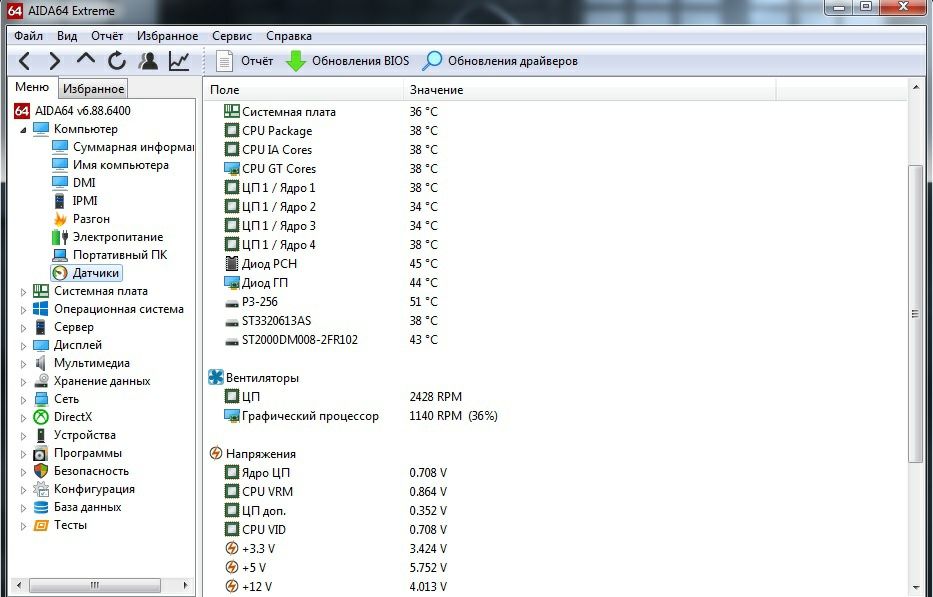Expand the Системная плата tree node
The width and height of the screenshot is (933, 597).
pos(23,292)
